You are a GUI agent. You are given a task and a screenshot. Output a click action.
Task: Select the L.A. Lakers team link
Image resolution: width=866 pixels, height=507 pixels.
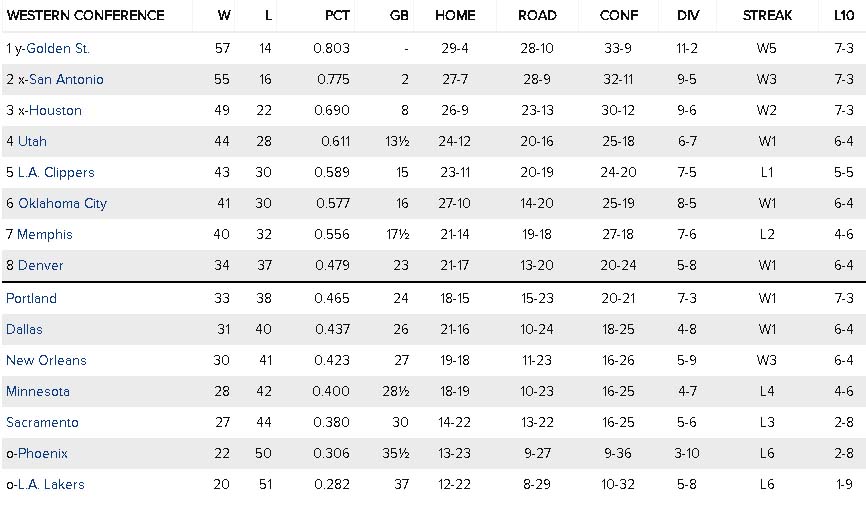pyautogui.click(x=51, y=484)
